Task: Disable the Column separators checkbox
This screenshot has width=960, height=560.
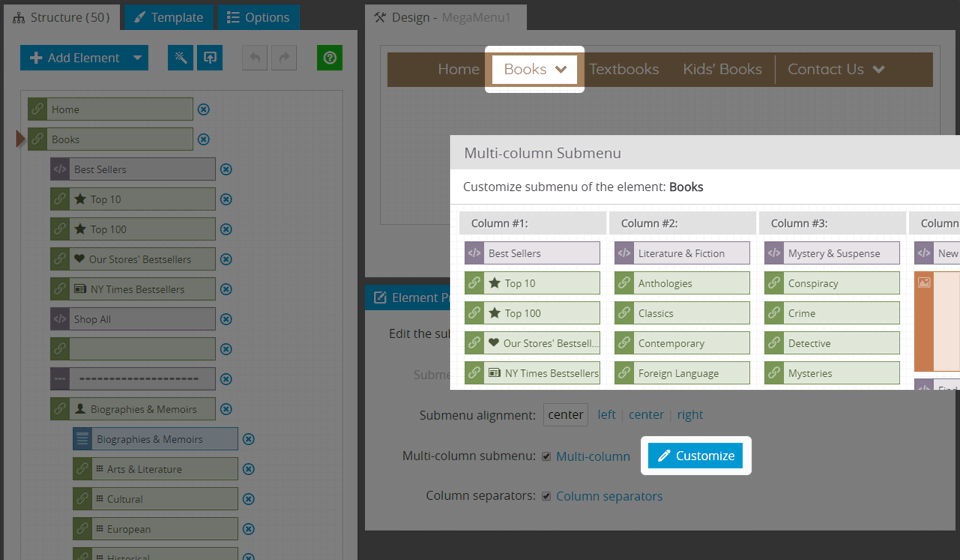Action: pos(546,496)
